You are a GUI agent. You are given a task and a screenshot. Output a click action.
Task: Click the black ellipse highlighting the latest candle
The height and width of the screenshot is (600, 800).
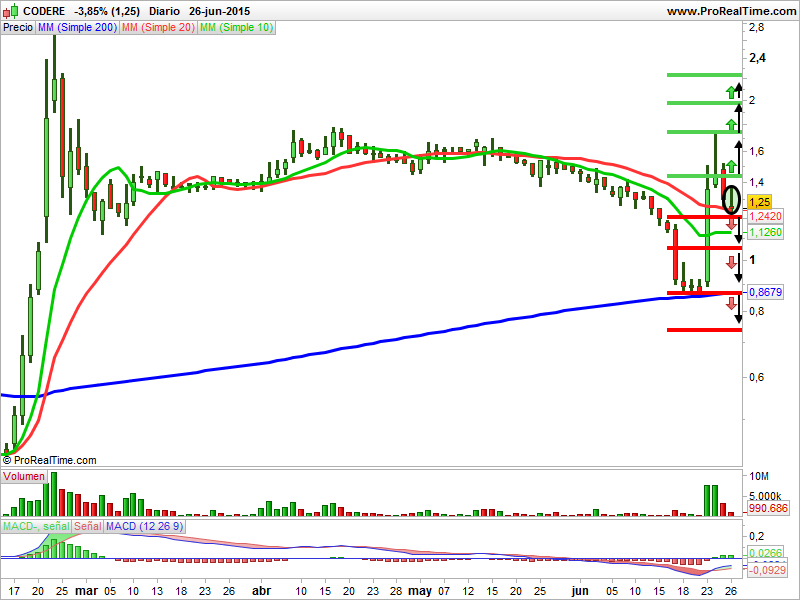pyautogui.click(x=730, y=198)
